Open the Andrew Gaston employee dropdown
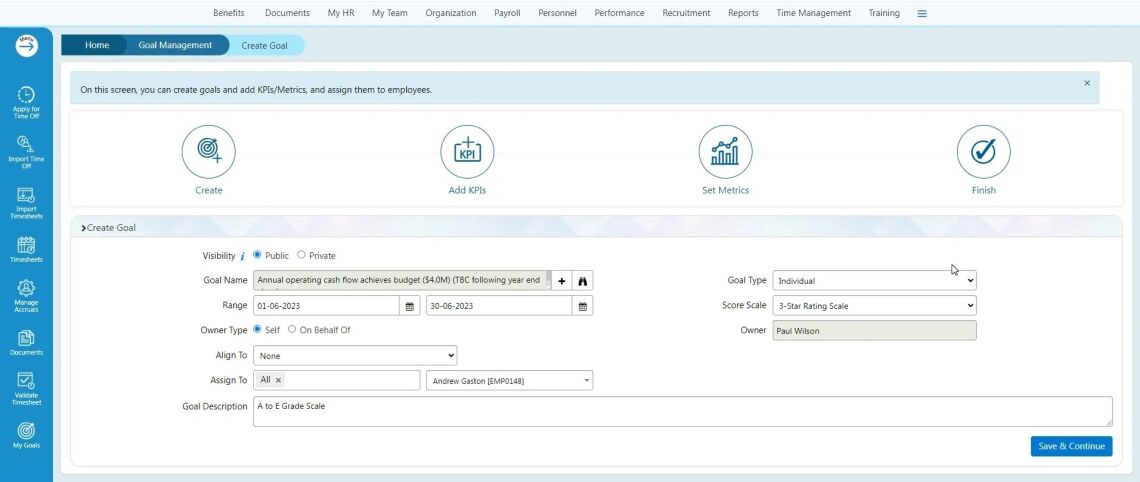The height and width of the screenshot is (482, 1140). point(510,380)
